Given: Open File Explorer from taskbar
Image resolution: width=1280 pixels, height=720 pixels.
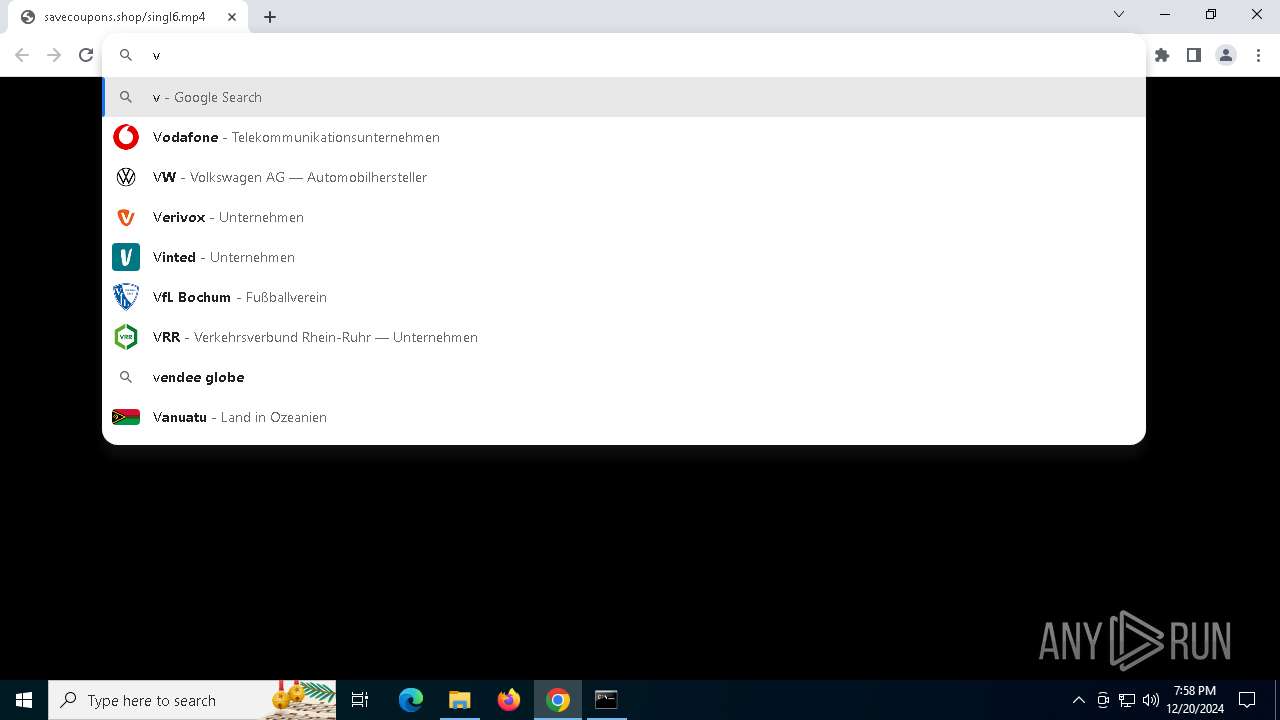Looking at the screenshot, I should [x=459, y=700].
